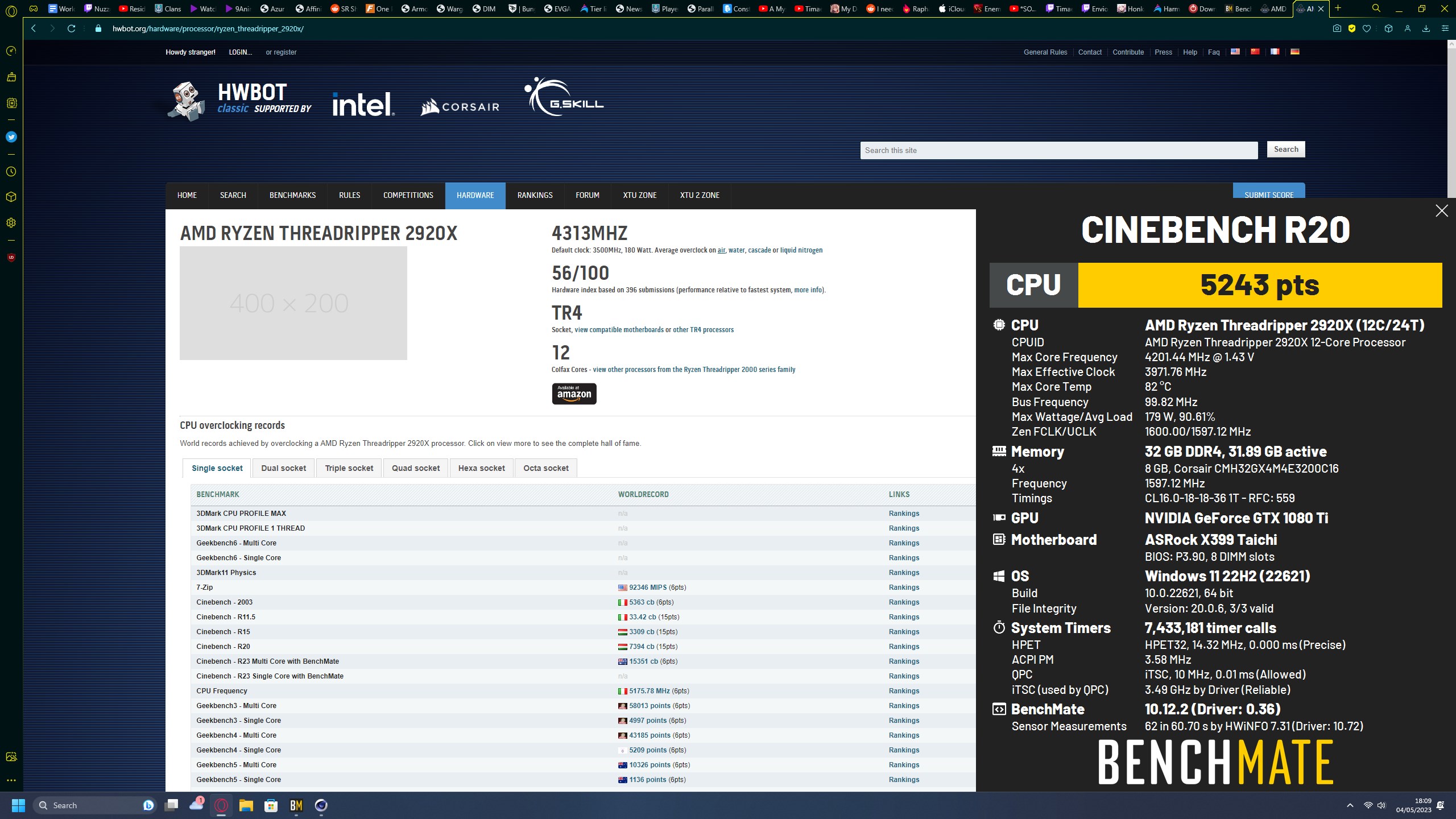Go back with the browser back arrow
This screenshot has width=1456, height=819.
tap(34, 28)
